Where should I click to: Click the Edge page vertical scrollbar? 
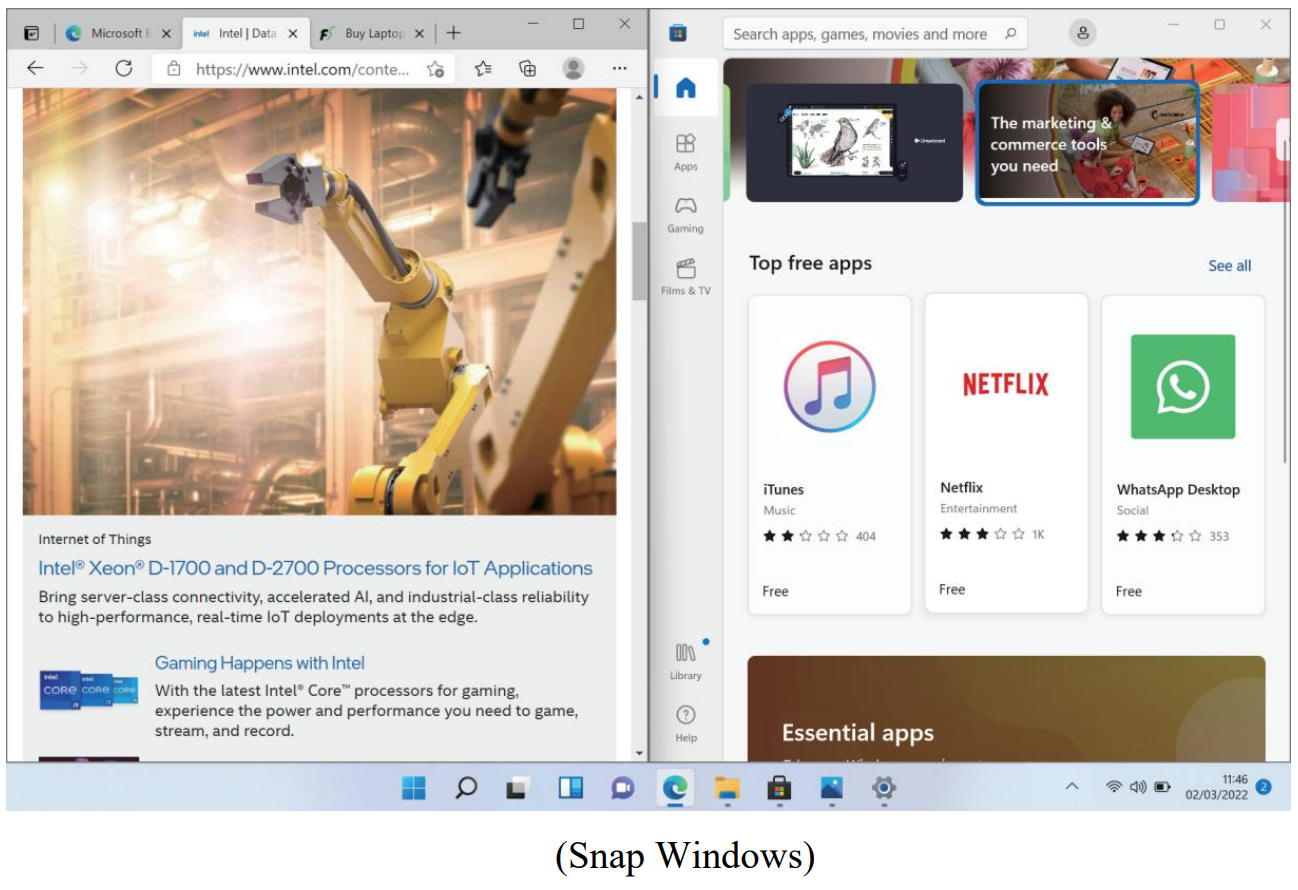(x=639, y=260)
